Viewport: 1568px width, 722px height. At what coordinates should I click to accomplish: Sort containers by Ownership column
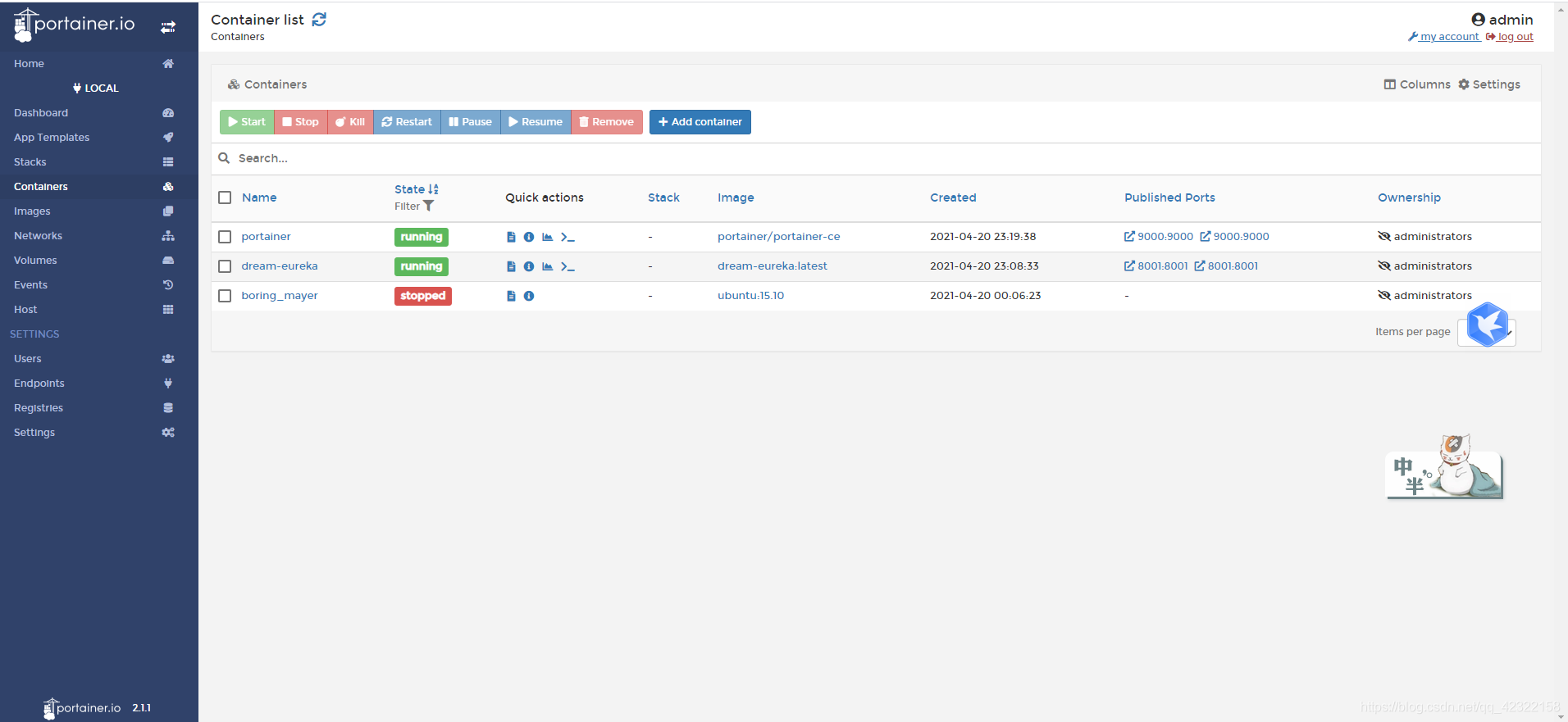pos(1409,198)
